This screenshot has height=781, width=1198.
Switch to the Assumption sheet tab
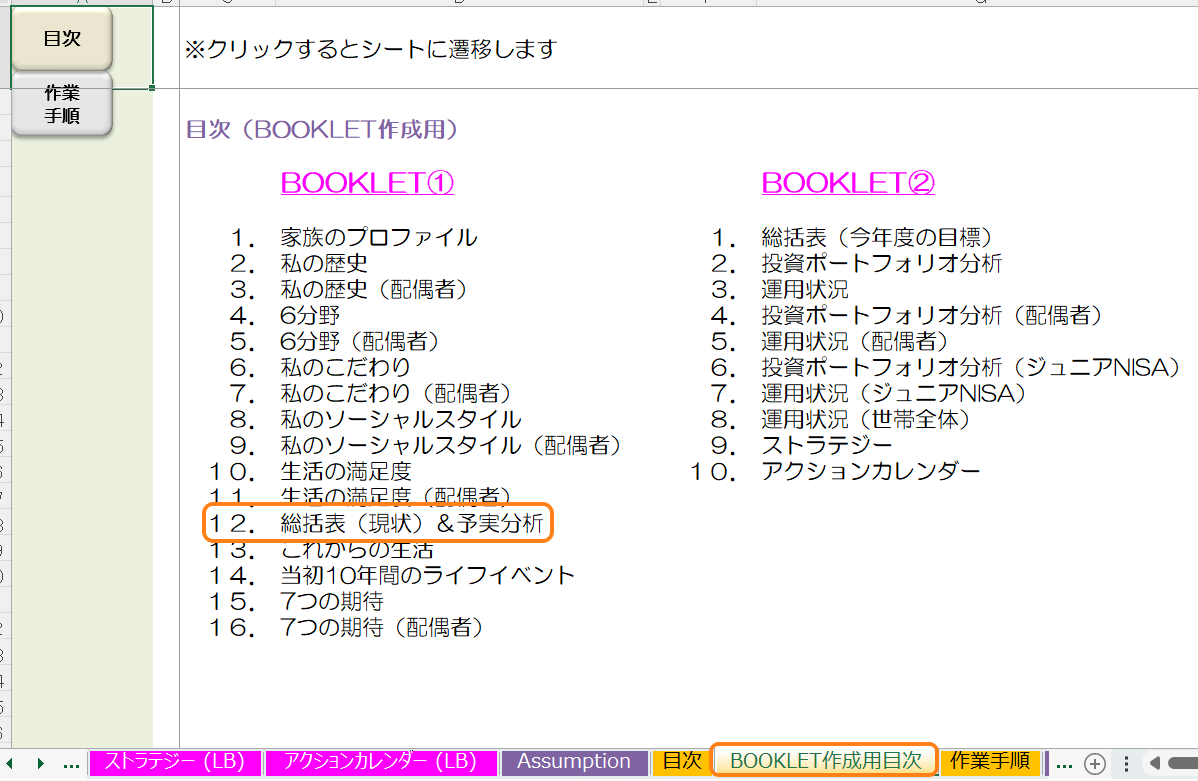[x=573, y=762]
